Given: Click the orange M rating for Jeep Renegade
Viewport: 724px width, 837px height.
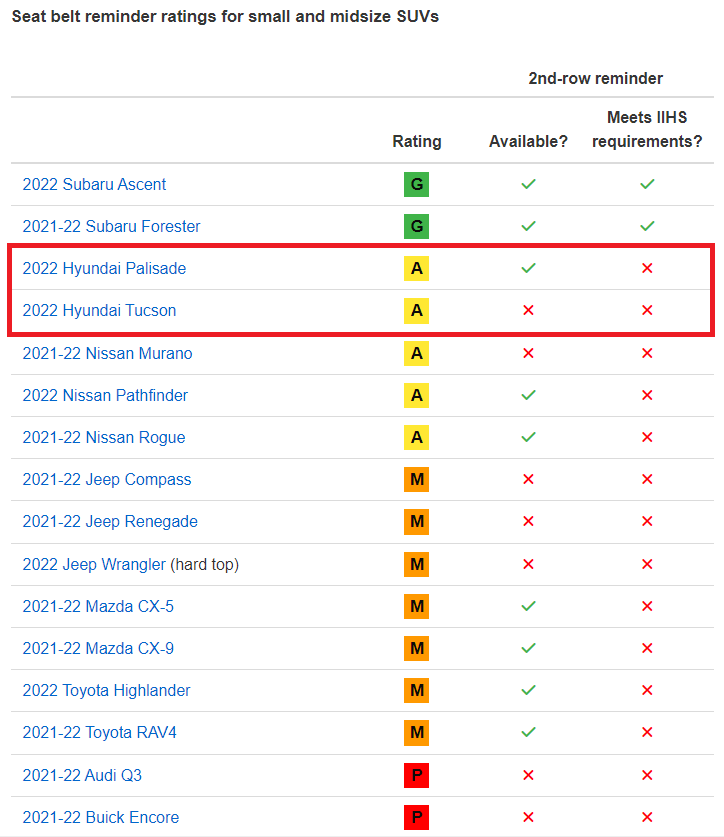Looking at the screenshot, I should coord(416,522).
